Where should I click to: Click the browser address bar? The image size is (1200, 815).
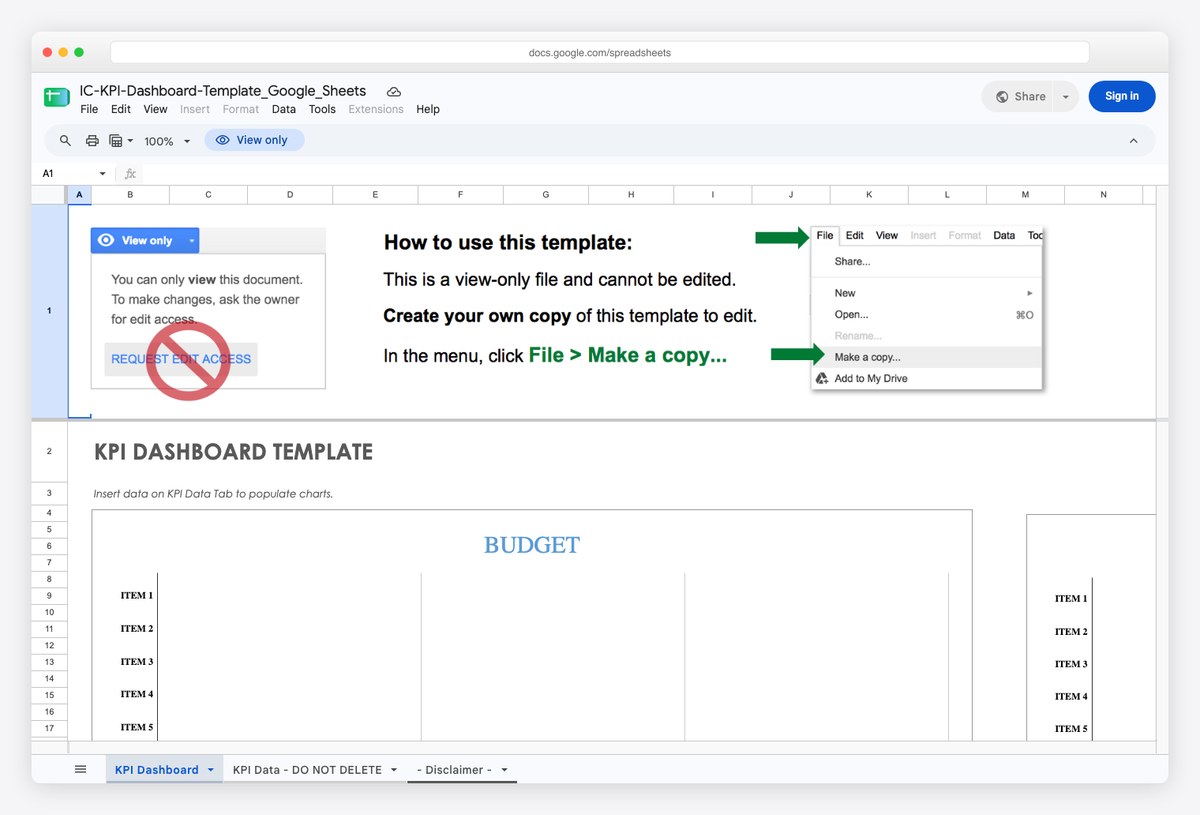point(600,52)
